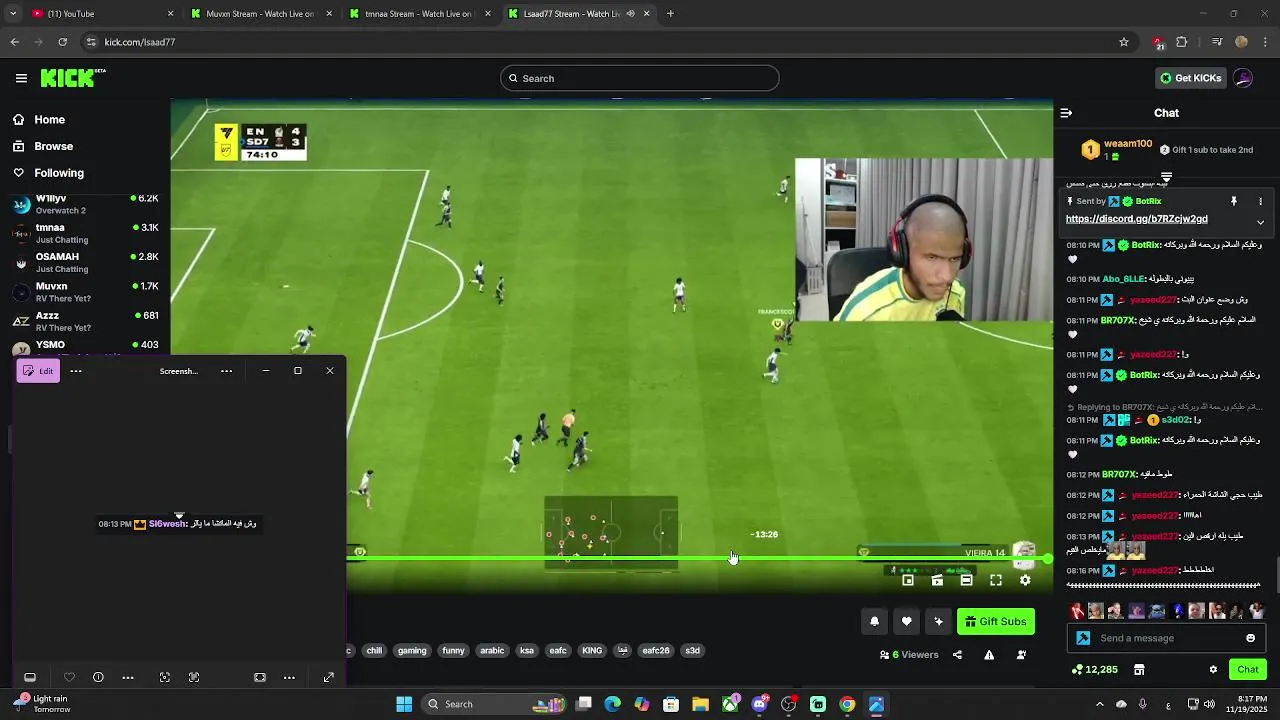Viewport: 1280px width, 720px height.
Task: Click the Send a message field
Action: pyautogui.click(x=1168, y=638)
